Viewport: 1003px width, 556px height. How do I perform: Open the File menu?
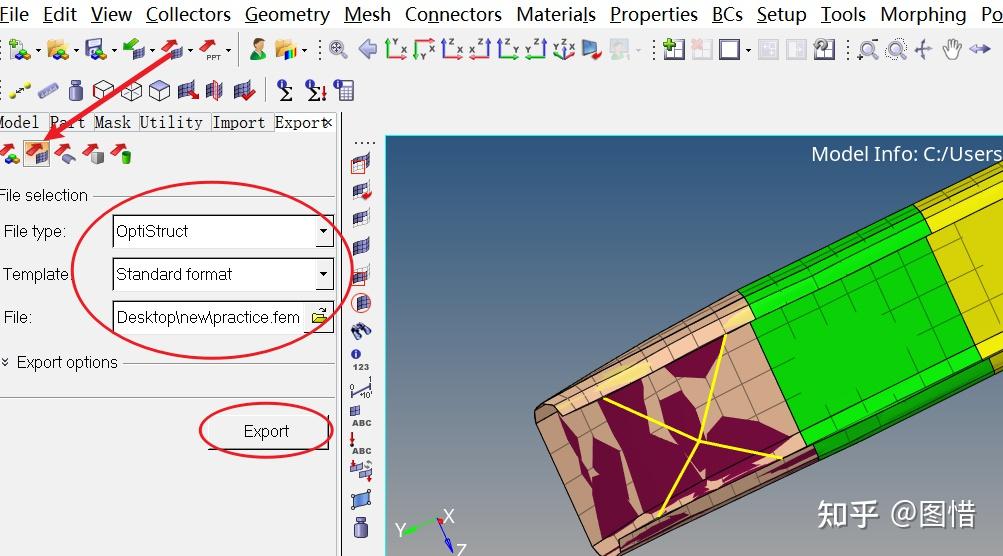(x=14, y=14)
